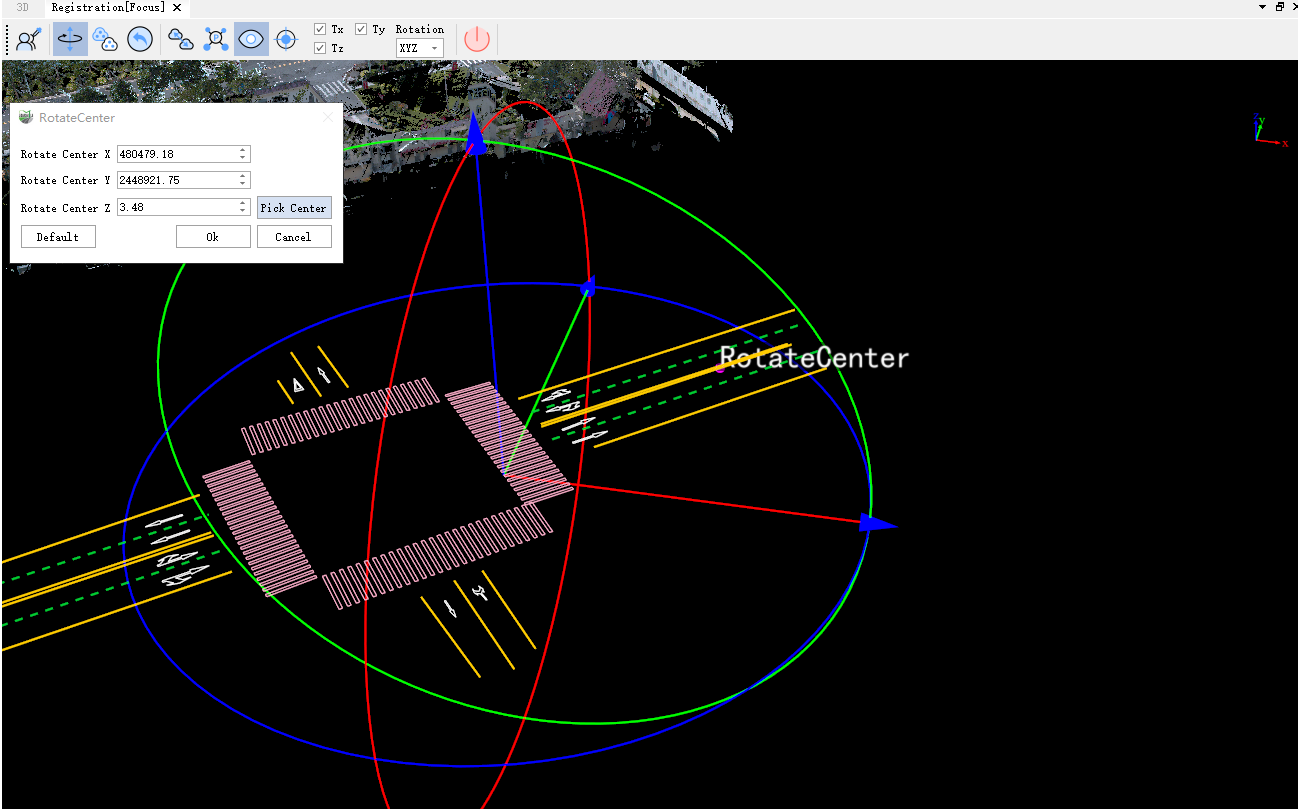Screen dimensions: 1298x809
Task: Open the Rotation XYZ dropdown
Action: click(x=419, y=48)
